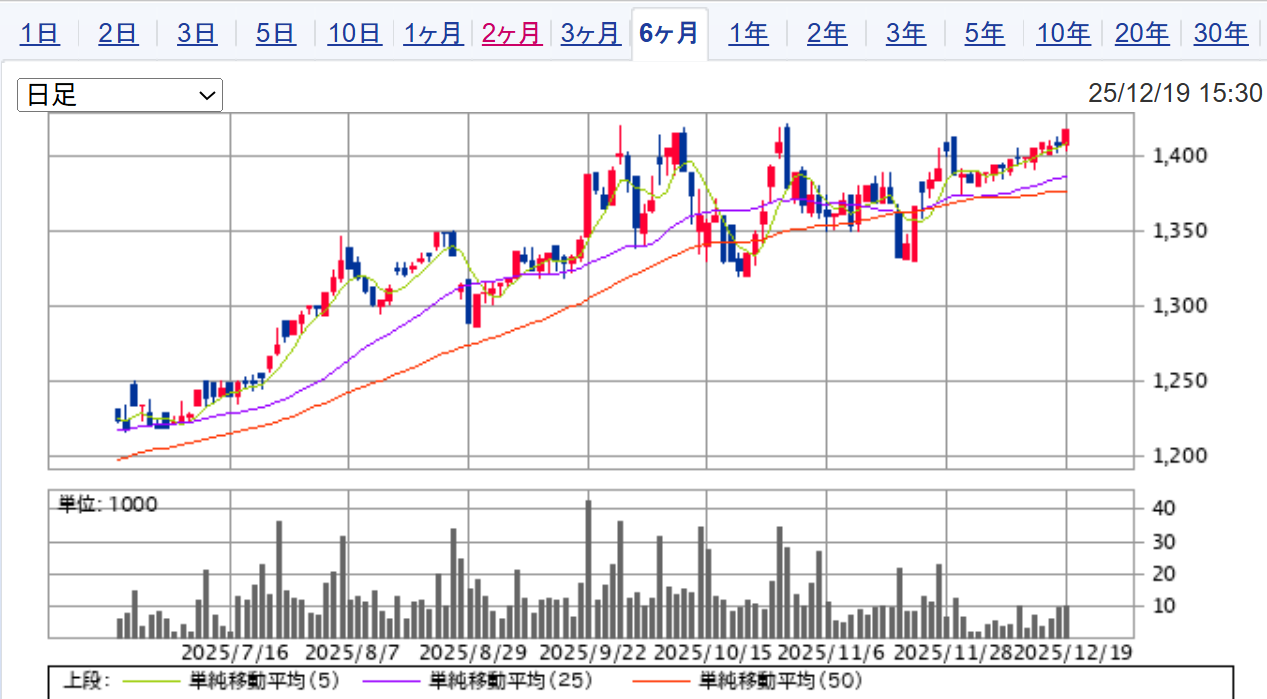The height and width of the screenshot is (699, 1267).
Task: Select the 5日 range tab
Action: [275, 34]
